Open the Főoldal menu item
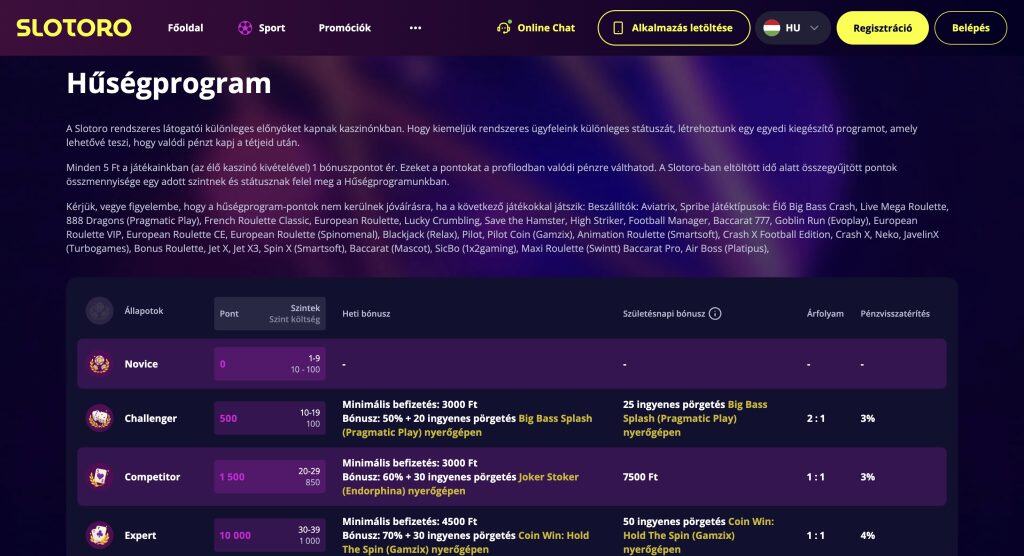 [x=185, y=28]
